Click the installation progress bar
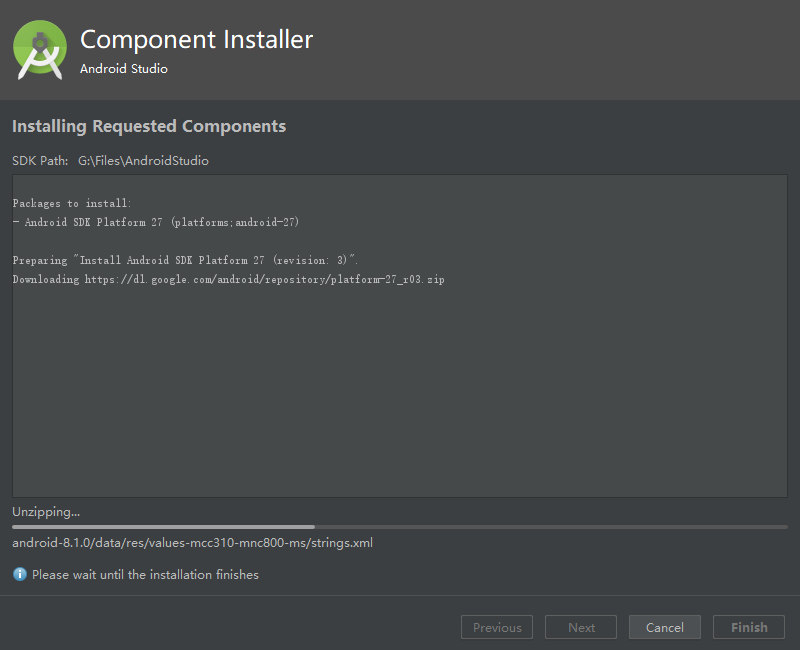The height and width of the screenshot is (650, 800). point(400,526)
